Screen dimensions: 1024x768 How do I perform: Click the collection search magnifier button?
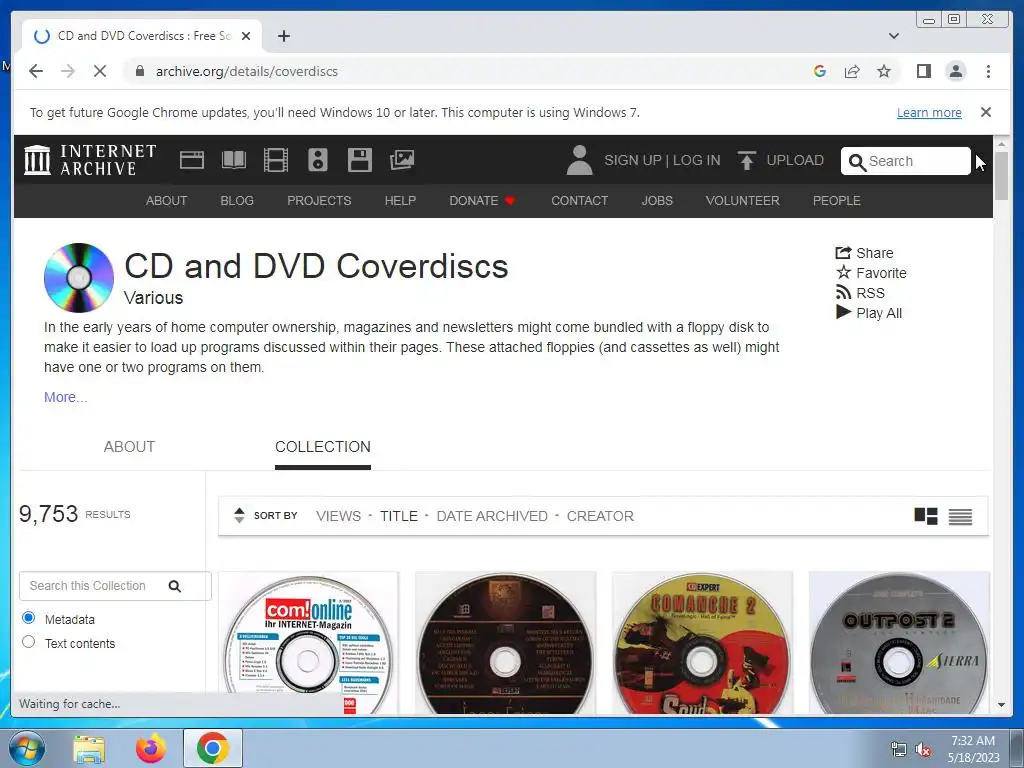(174, 586)
